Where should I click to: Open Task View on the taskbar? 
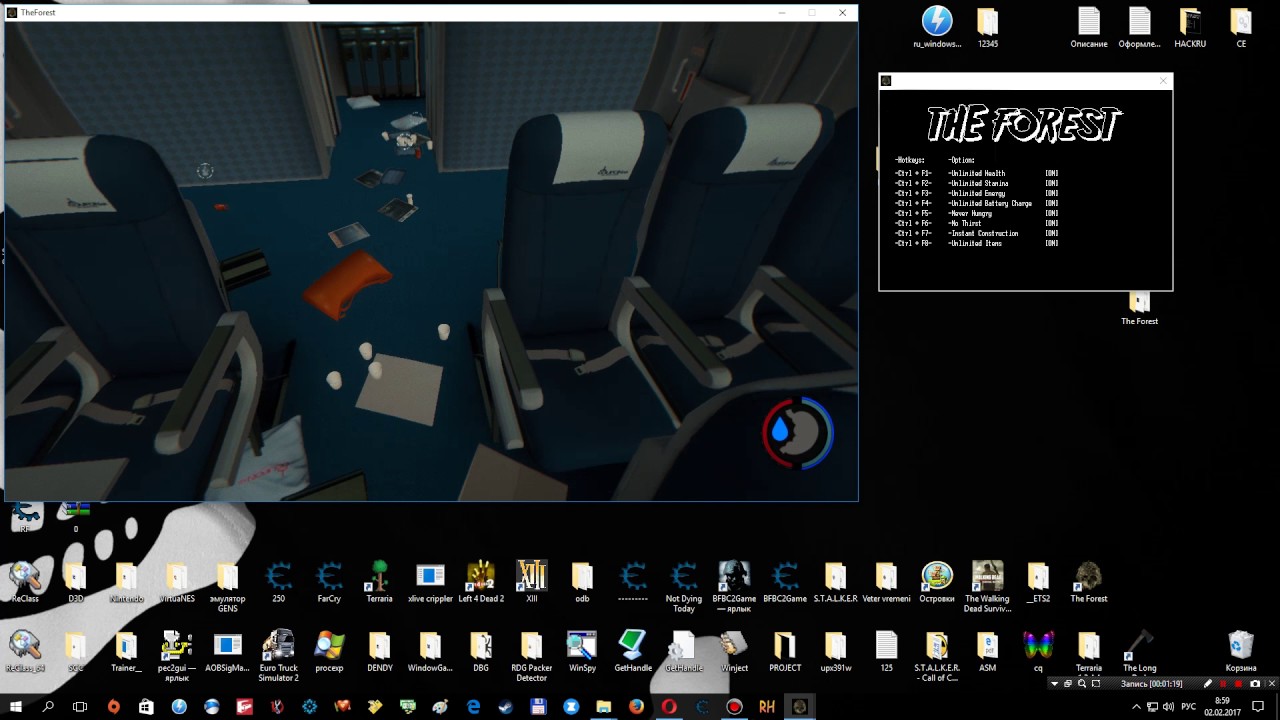point(80,707)
